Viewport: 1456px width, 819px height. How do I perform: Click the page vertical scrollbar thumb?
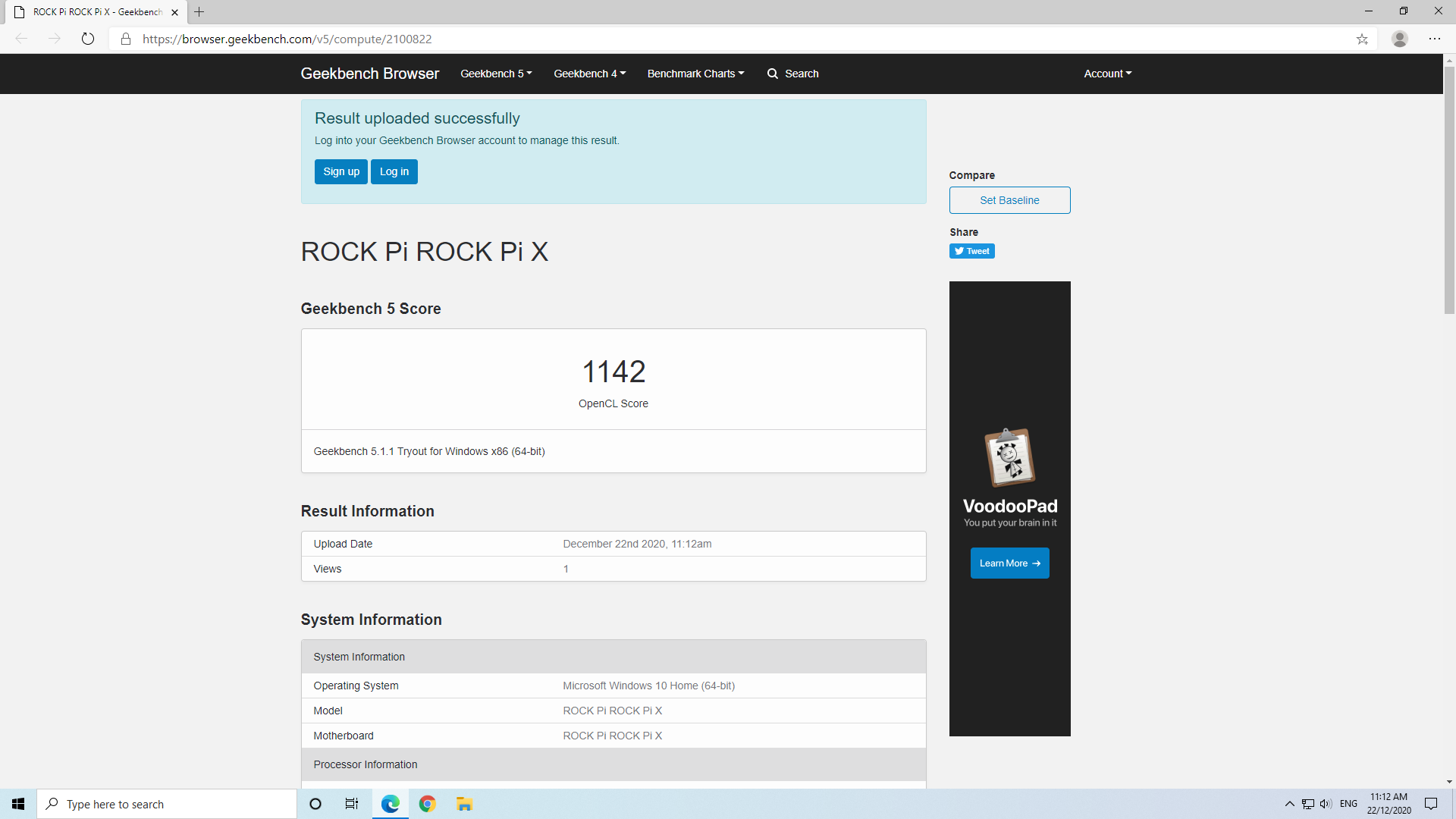point(1449,190)
